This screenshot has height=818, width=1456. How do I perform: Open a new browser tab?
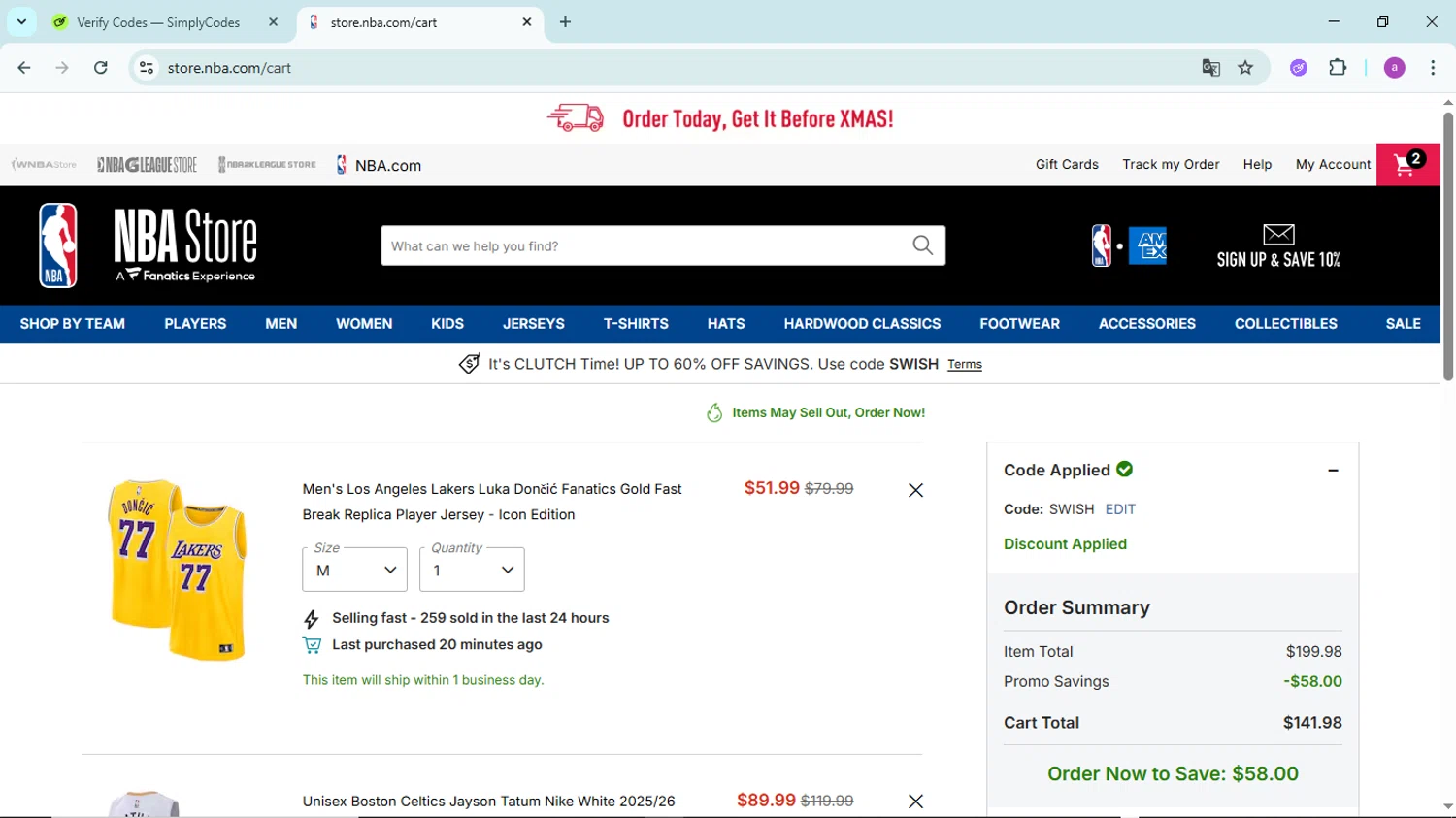tap(566, 21)
